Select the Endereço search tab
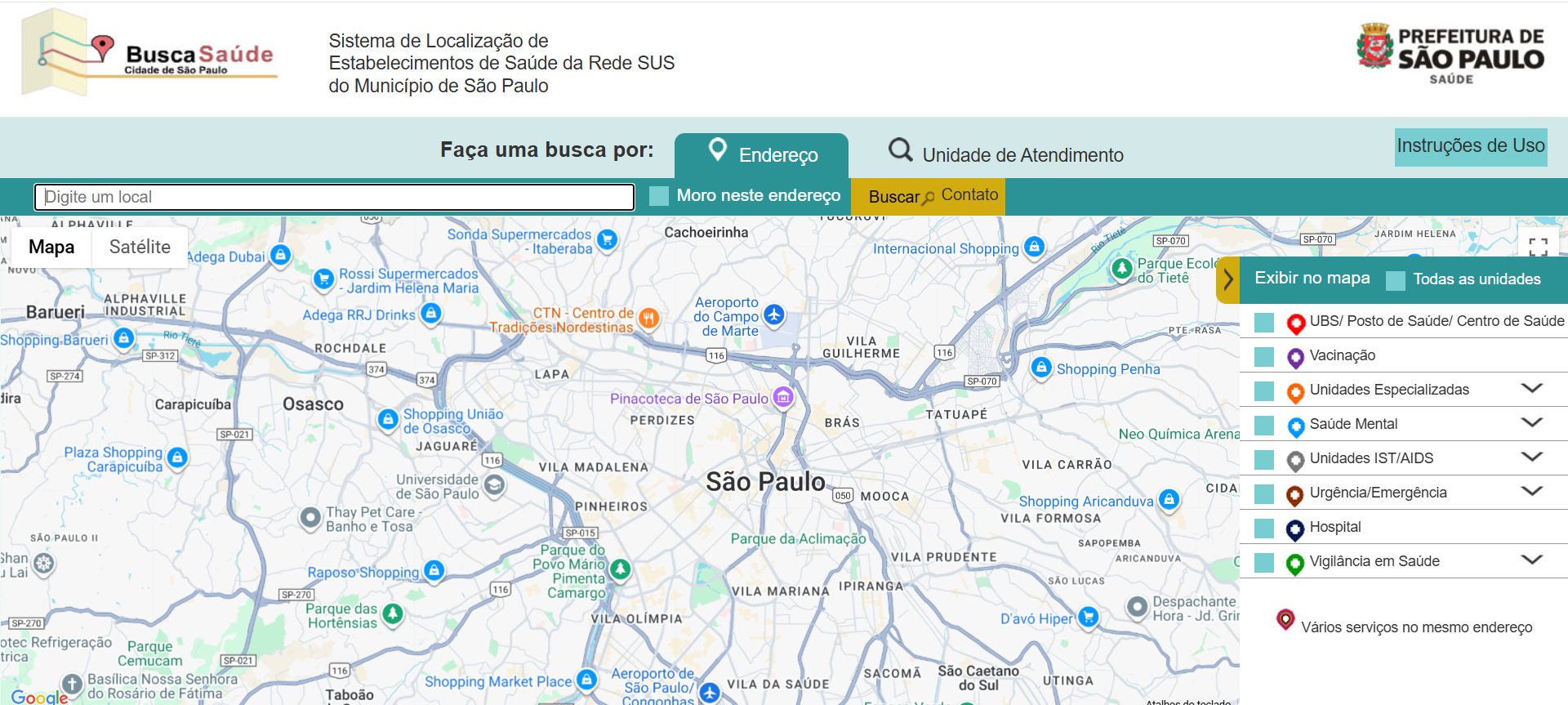1568x705 pixels. point(761,155)
